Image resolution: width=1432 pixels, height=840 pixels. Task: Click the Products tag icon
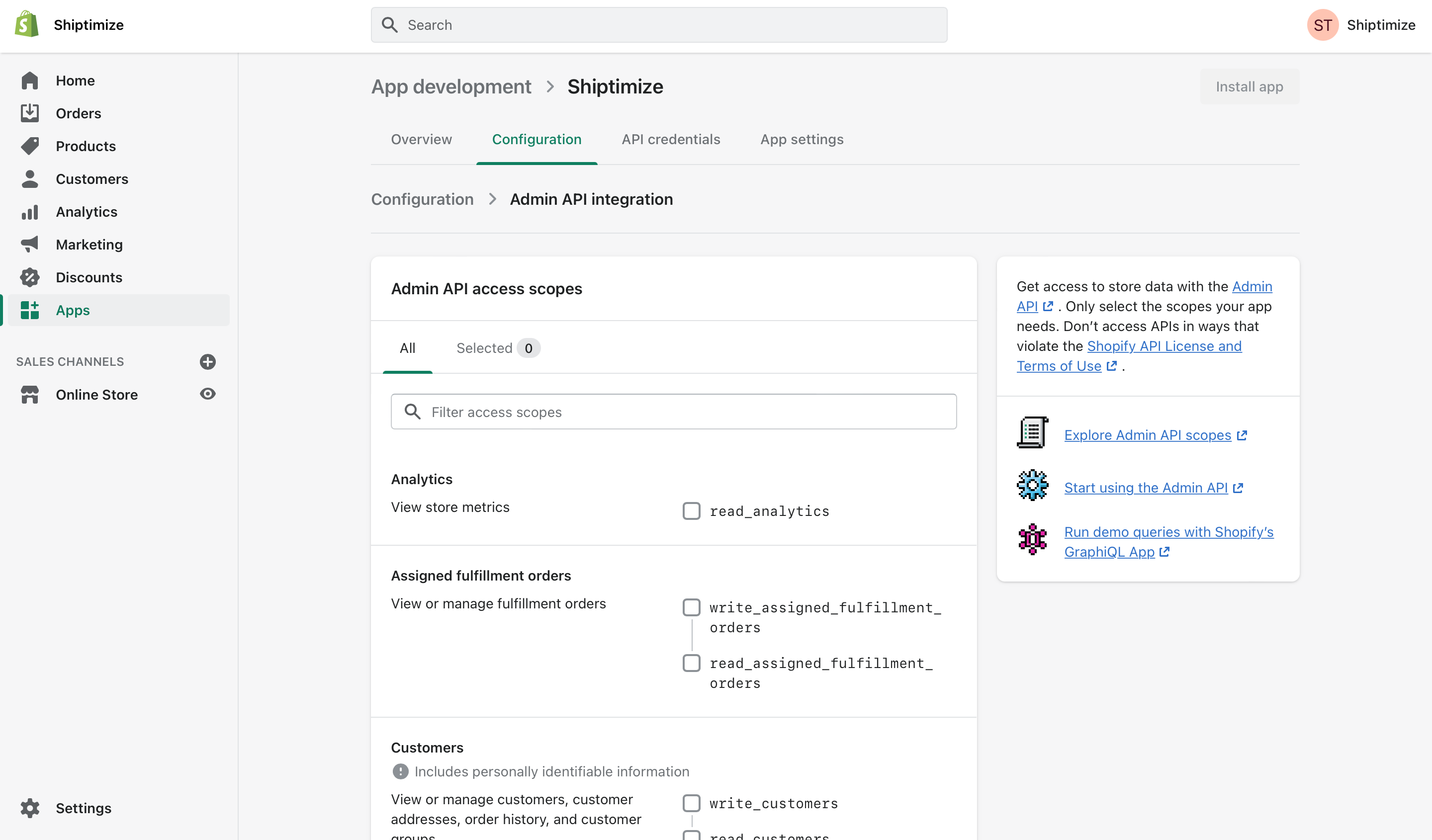[29, 146]
